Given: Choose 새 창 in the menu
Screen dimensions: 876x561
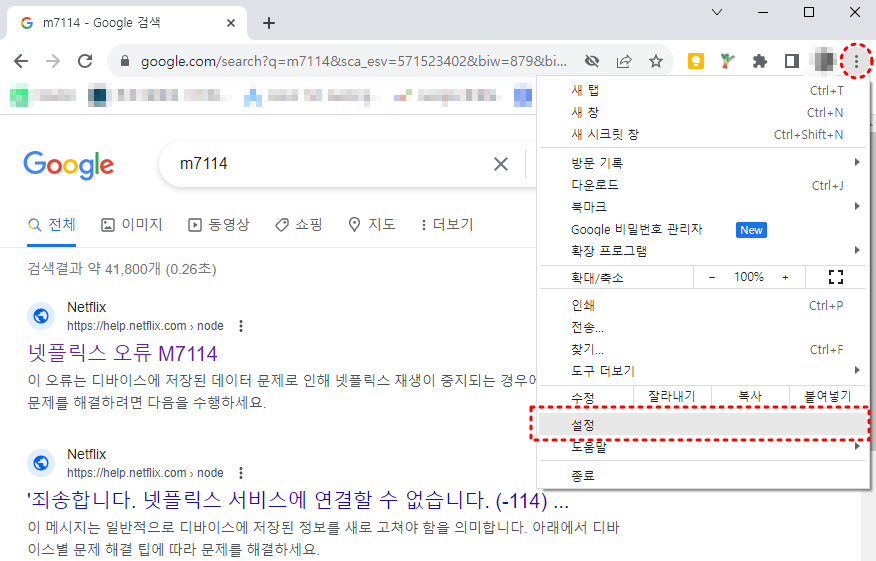Looking at the screenshot, I should point(705,112).
